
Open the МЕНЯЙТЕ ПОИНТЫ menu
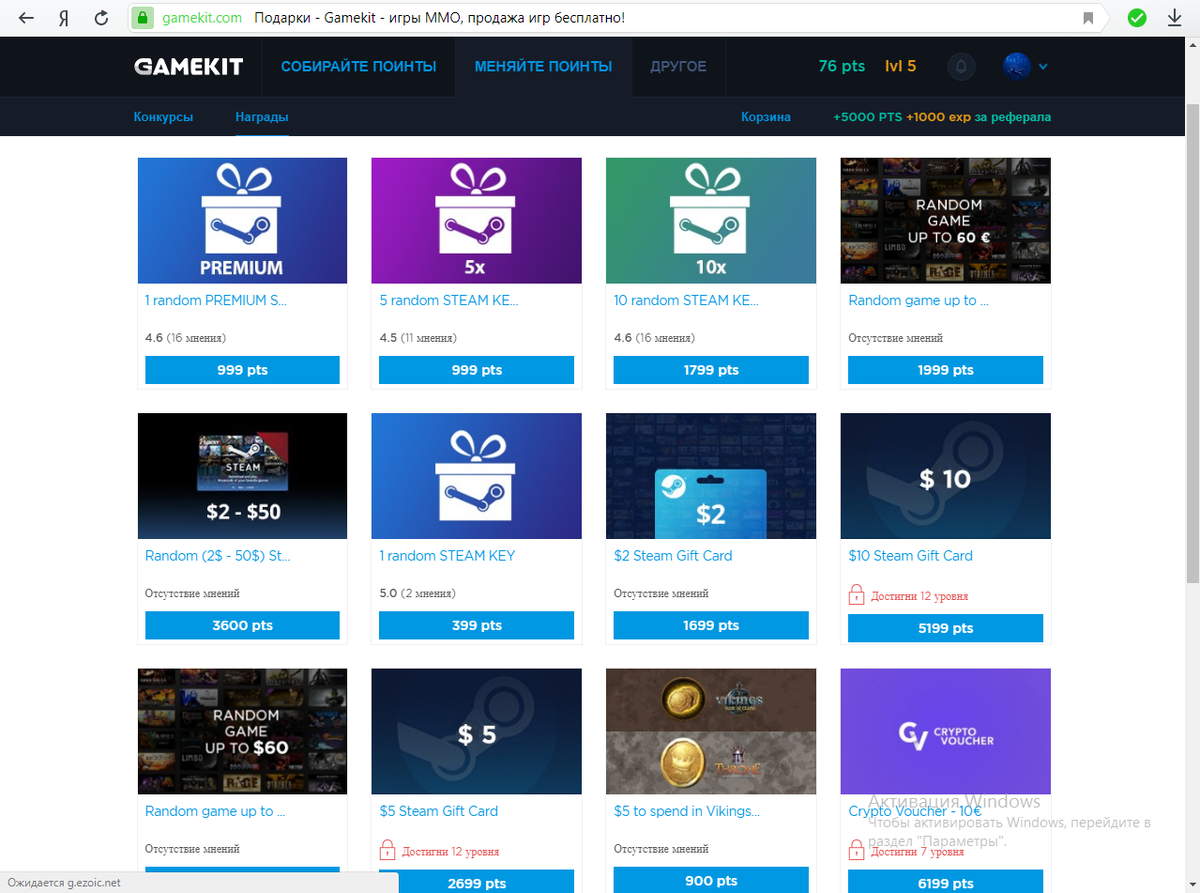point(543,67)
